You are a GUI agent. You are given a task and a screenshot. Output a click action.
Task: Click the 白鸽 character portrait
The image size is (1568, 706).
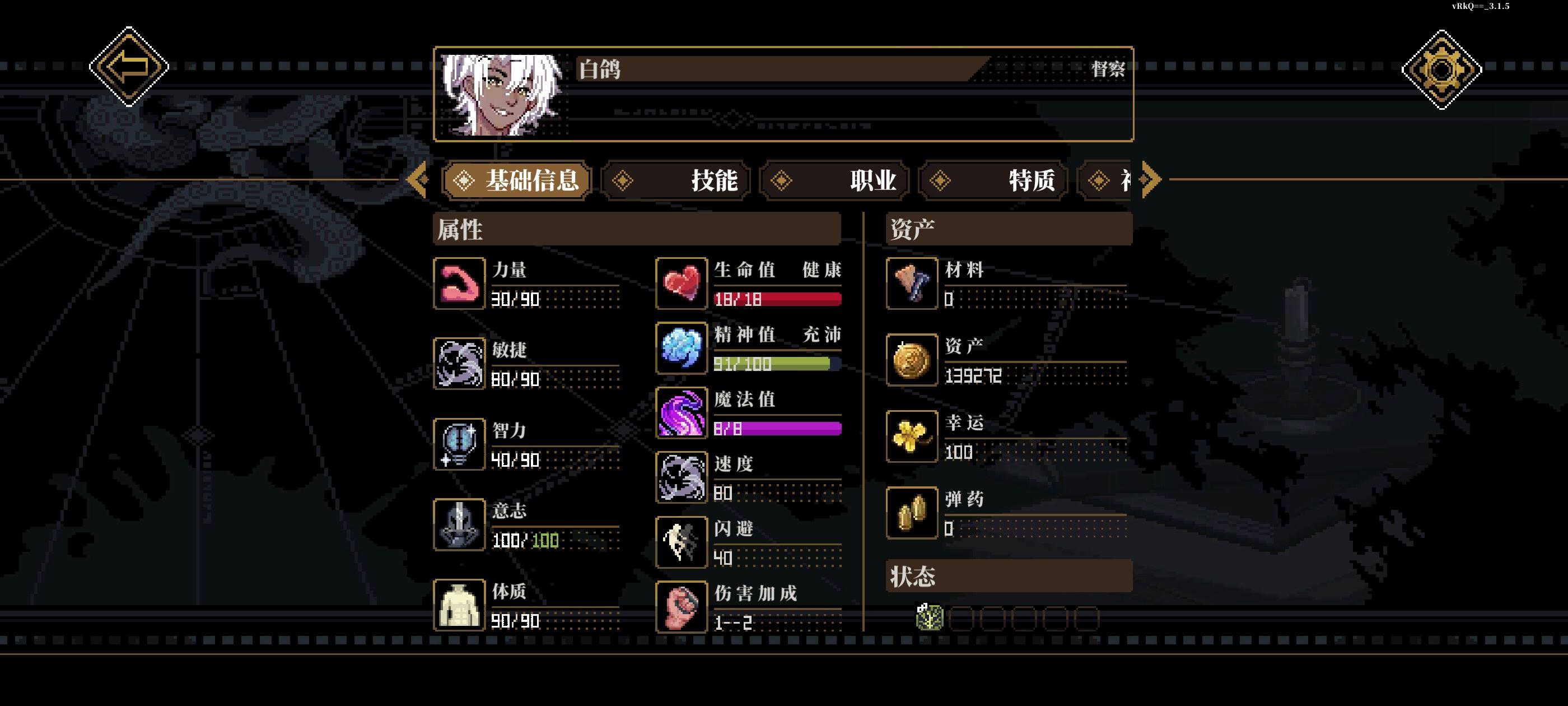(x=503, y=95)
